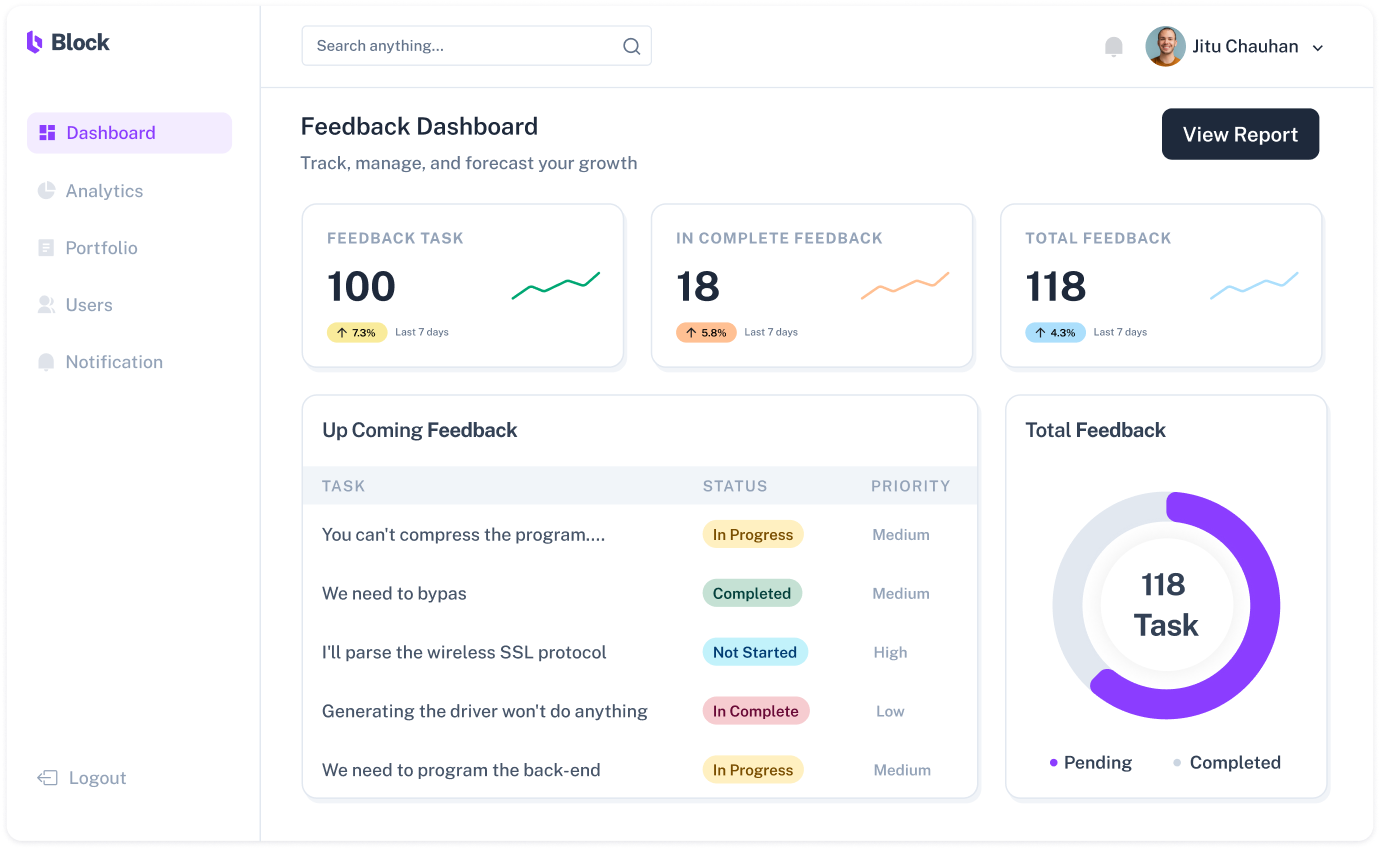Click the Users people icon
This screenshot has width=1380, height=849.
[x=46, y=305]
